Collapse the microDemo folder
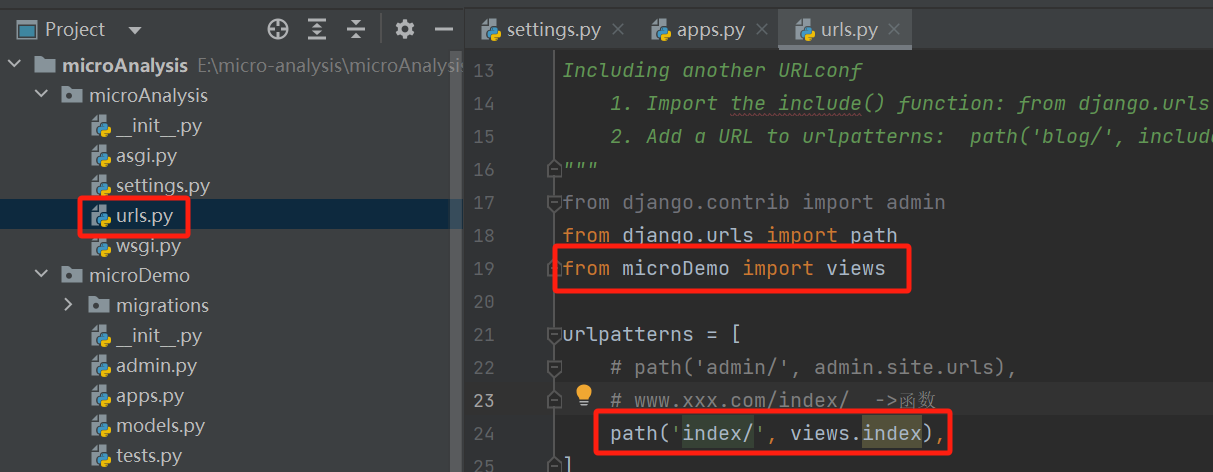The height and width of the screenshot is (472, 1213). coord(41,275)
